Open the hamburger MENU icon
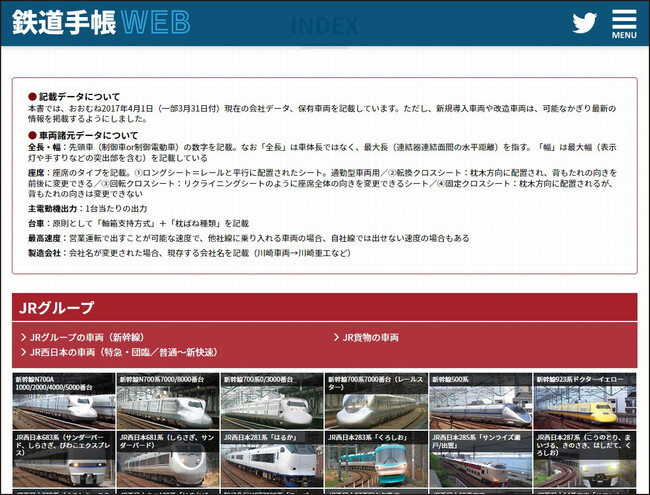 624,24
